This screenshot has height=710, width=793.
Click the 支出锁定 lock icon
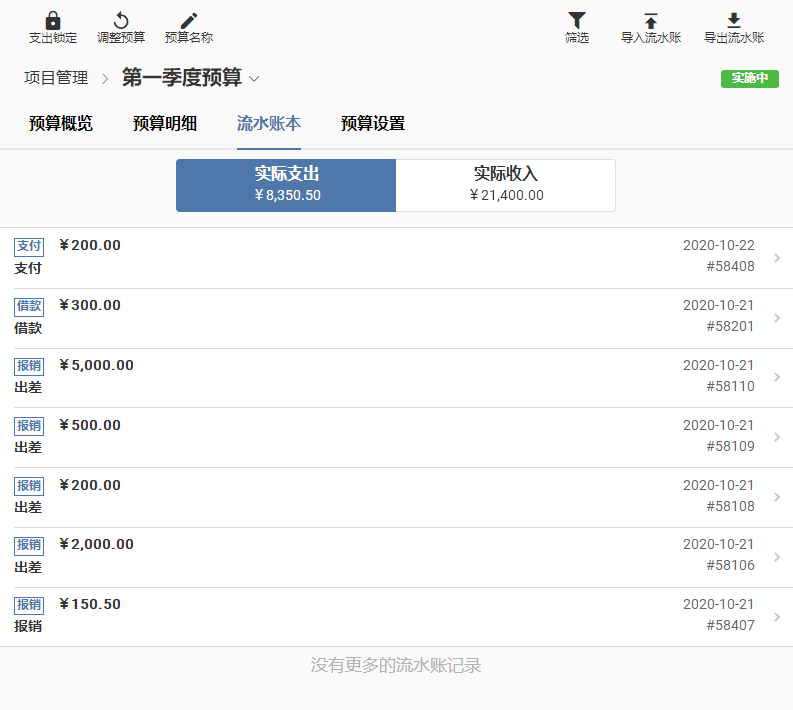[53, 21]
